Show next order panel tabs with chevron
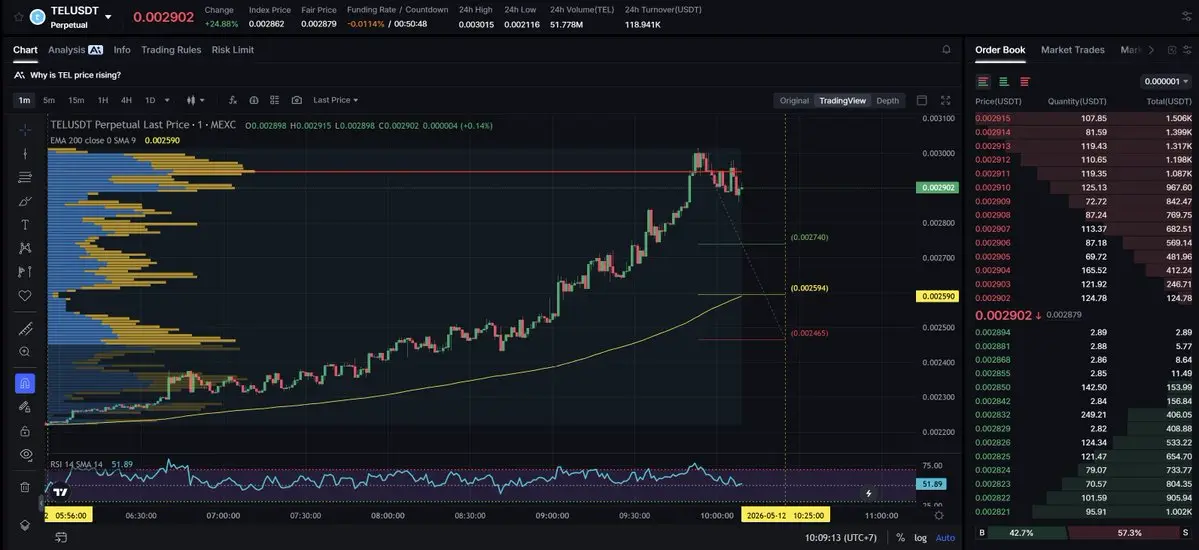 [1152, 50]
